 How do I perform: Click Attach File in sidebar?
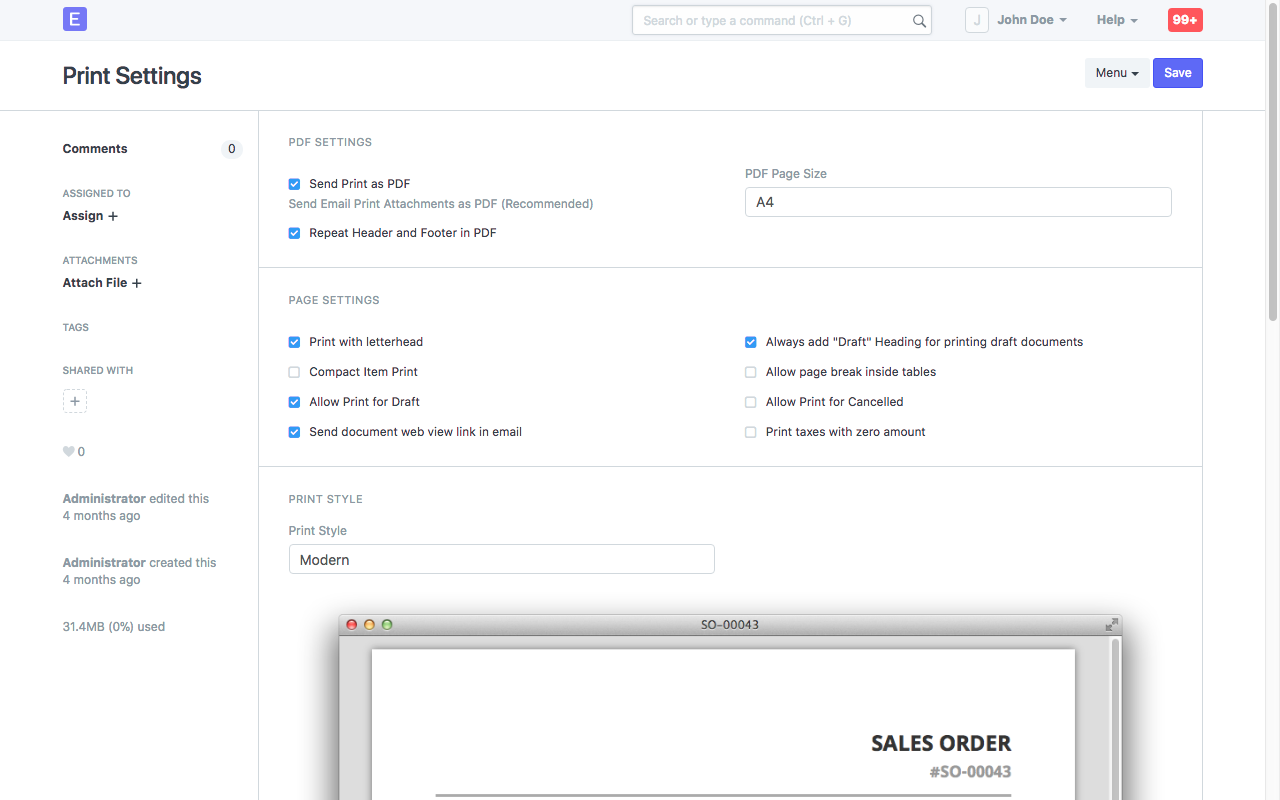pyautogui.click(x=102, y=283)
